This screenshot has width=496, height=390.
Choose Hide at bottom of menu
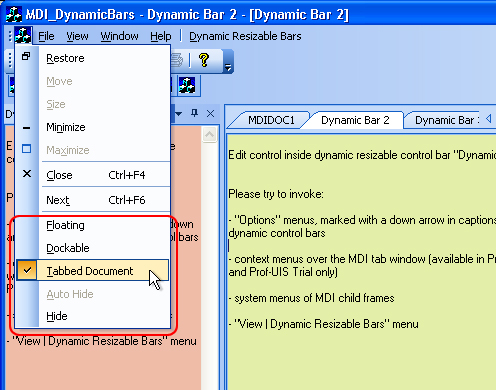coord(93,316)
